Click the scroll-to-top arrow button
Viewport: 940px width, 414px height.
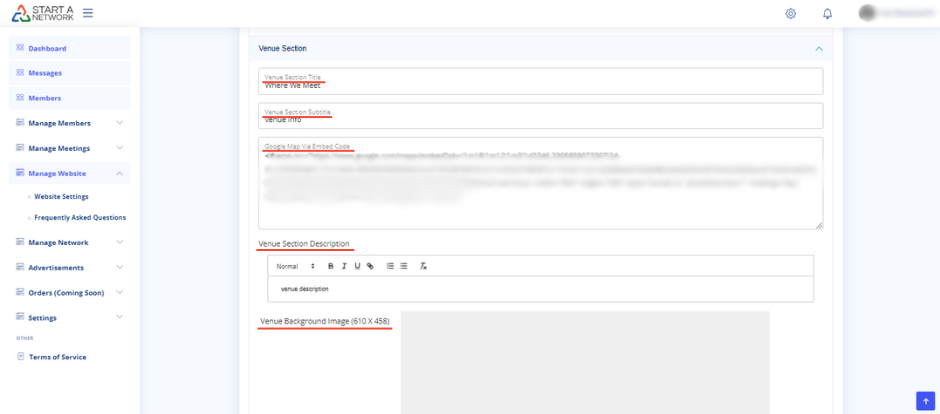(x=925, y=401)
